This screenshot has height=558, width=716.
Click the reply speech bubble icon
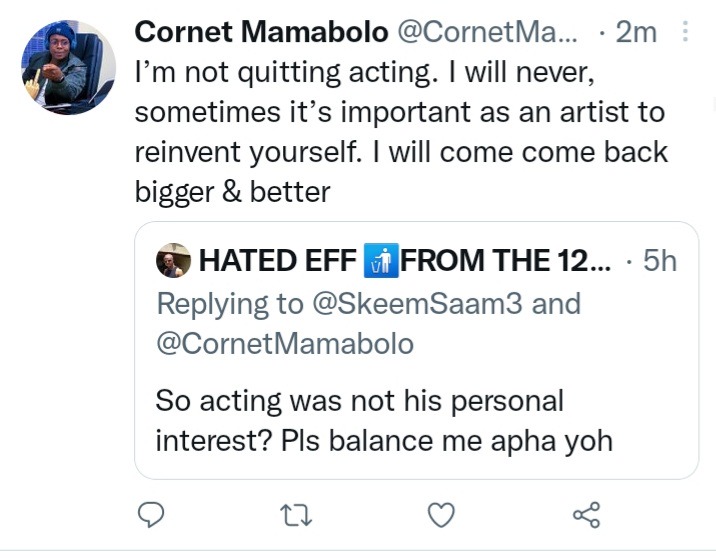[151, 515]
